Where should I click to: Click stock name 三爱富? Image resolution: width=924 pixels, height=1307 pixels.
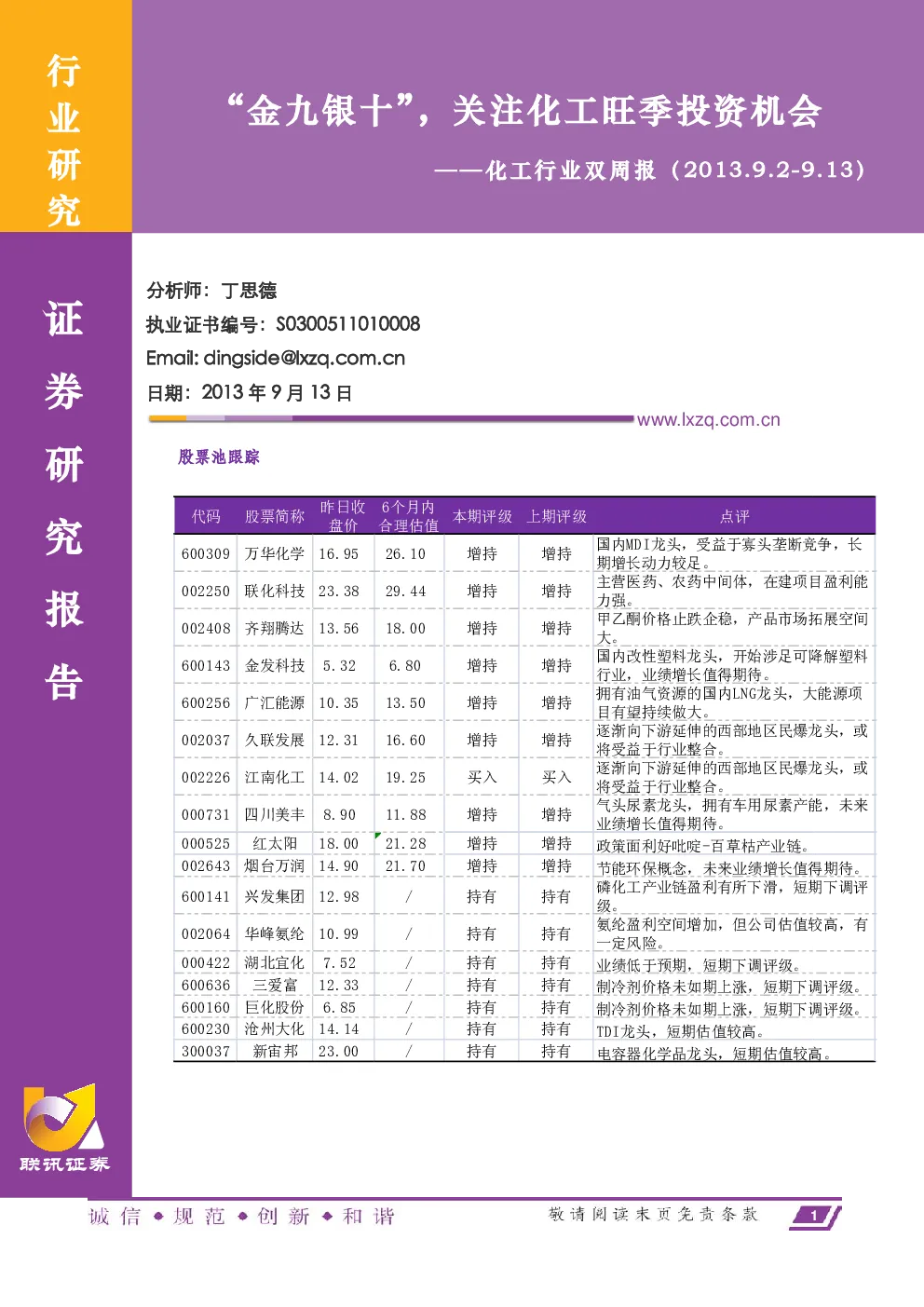[x=275, y=986]
